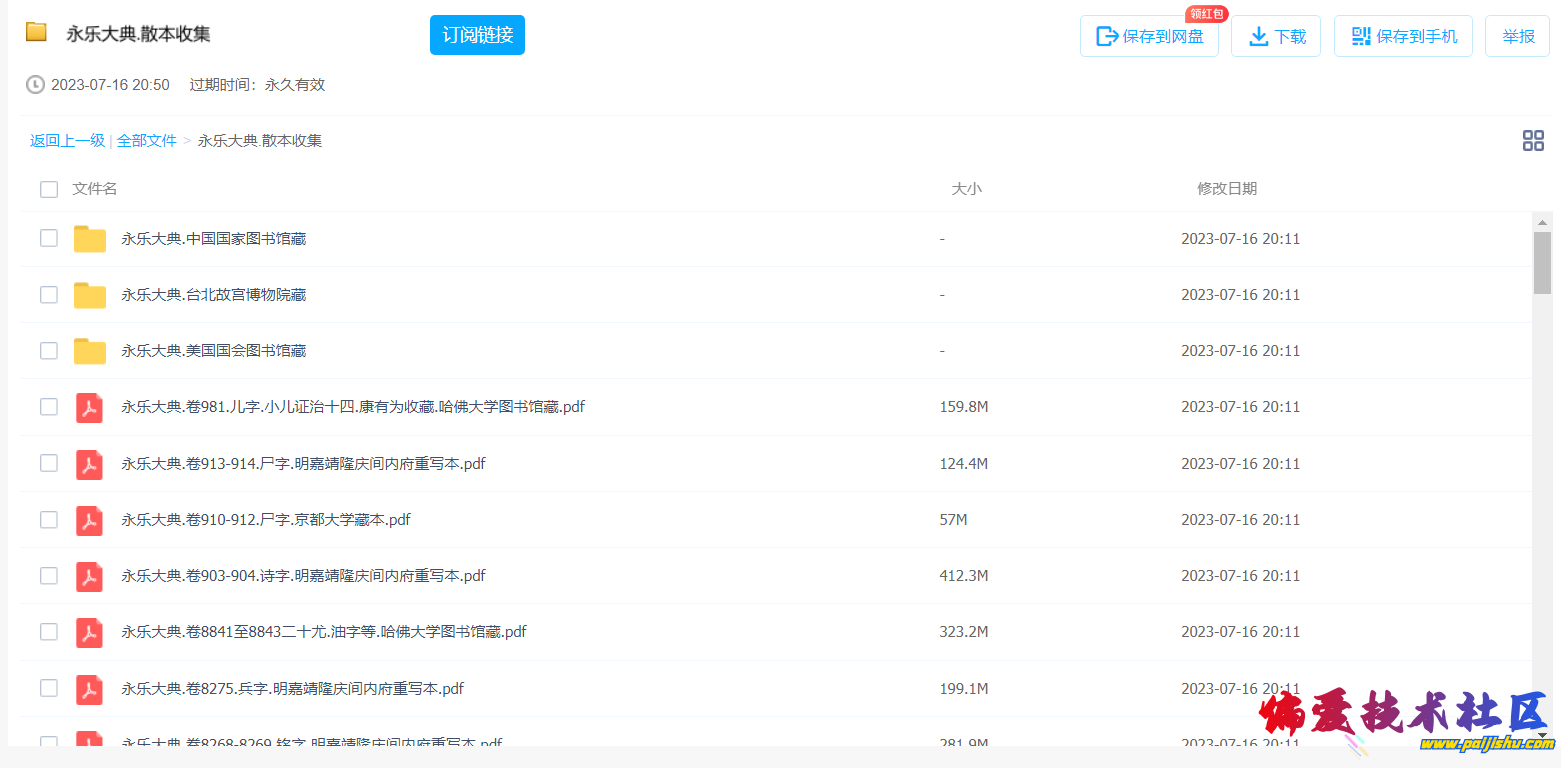Switch to grid view layout
This screenshot has height=768, width=1561.
[1533, 141]
